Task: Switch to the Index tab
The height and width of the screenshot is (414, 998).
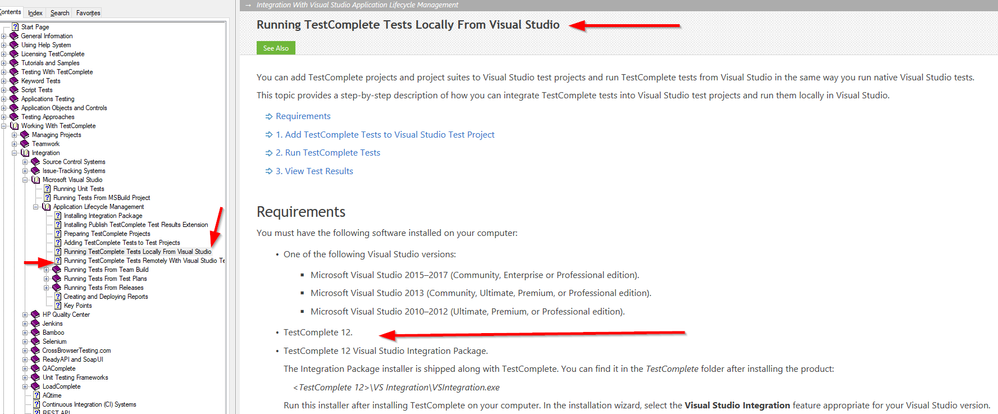Action: click(x=36, y=13)
